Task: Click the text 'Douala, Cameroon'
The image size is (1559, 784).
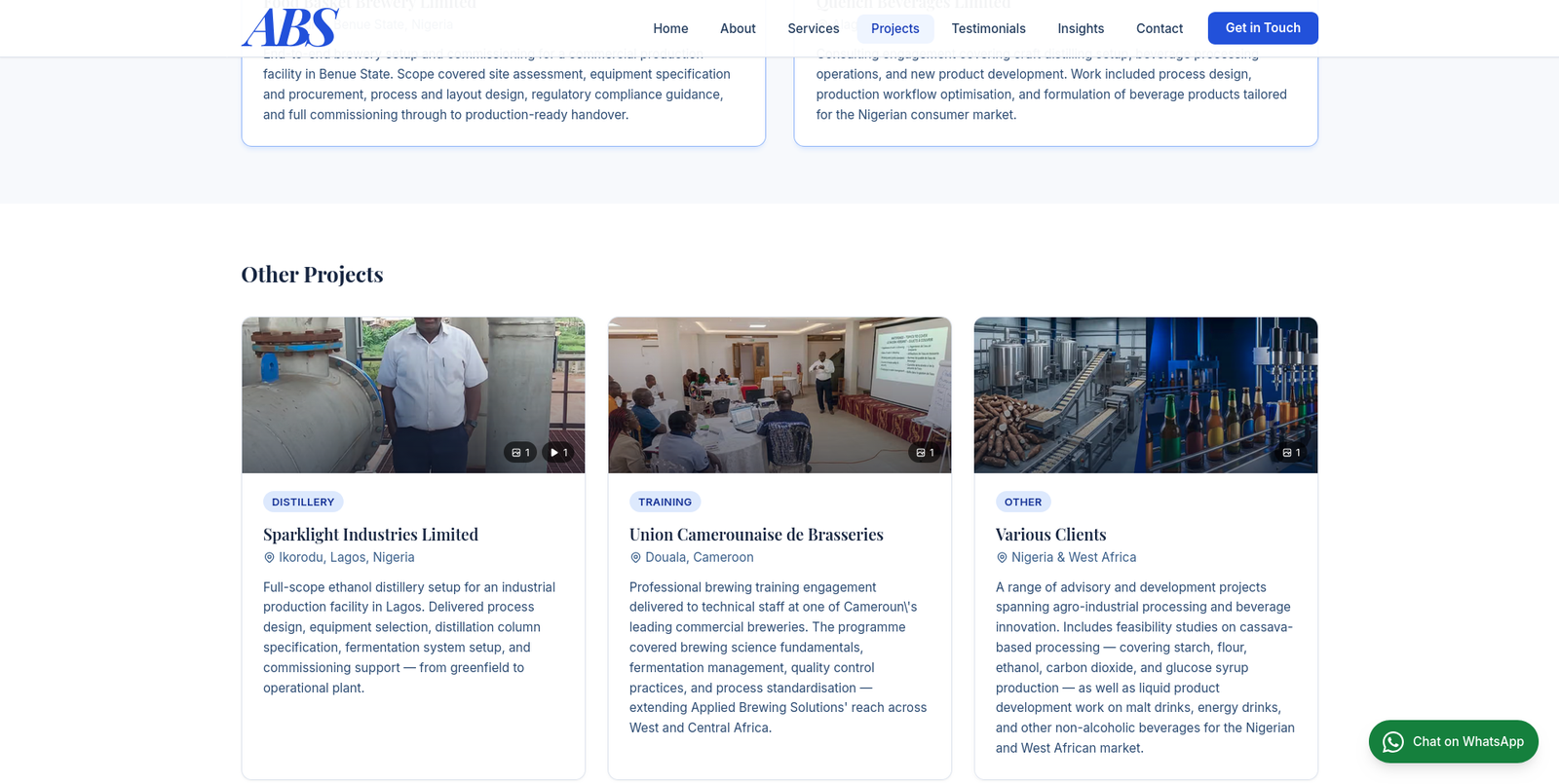Action: coord(700,557)
